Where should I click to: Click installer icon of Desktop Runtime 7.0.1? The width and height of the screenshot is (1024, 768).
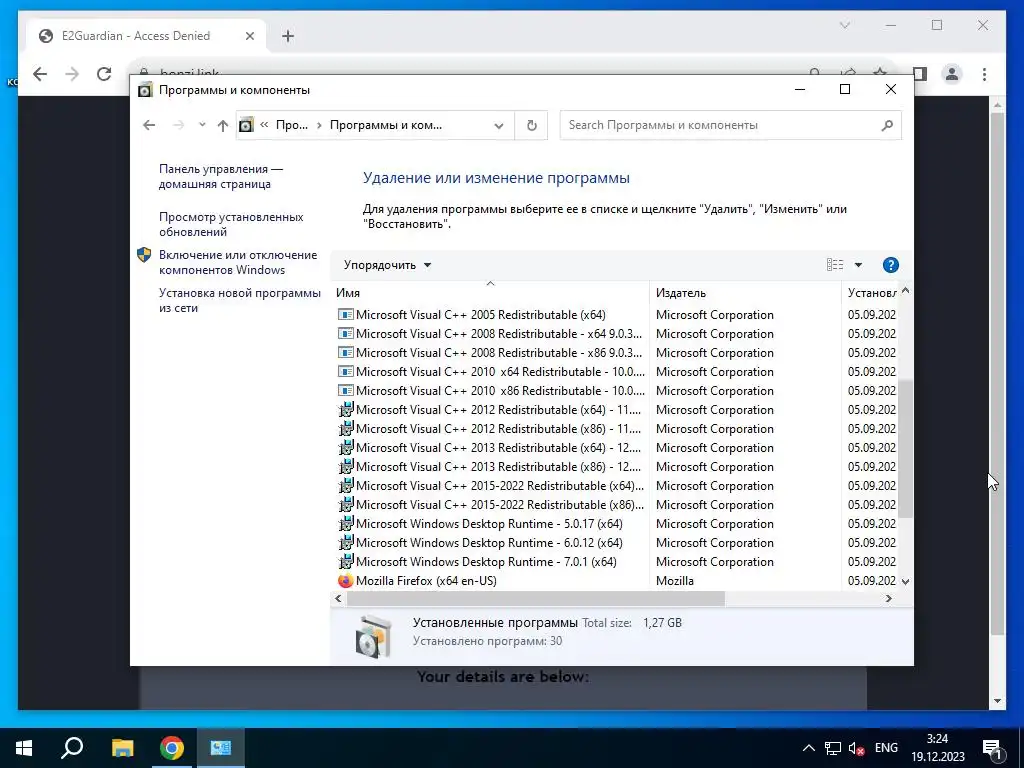pos(345,562)
